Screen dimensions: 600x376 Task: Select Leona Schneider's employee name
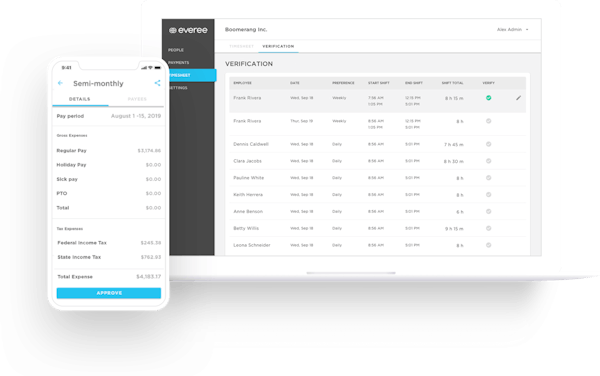(252, 245)
